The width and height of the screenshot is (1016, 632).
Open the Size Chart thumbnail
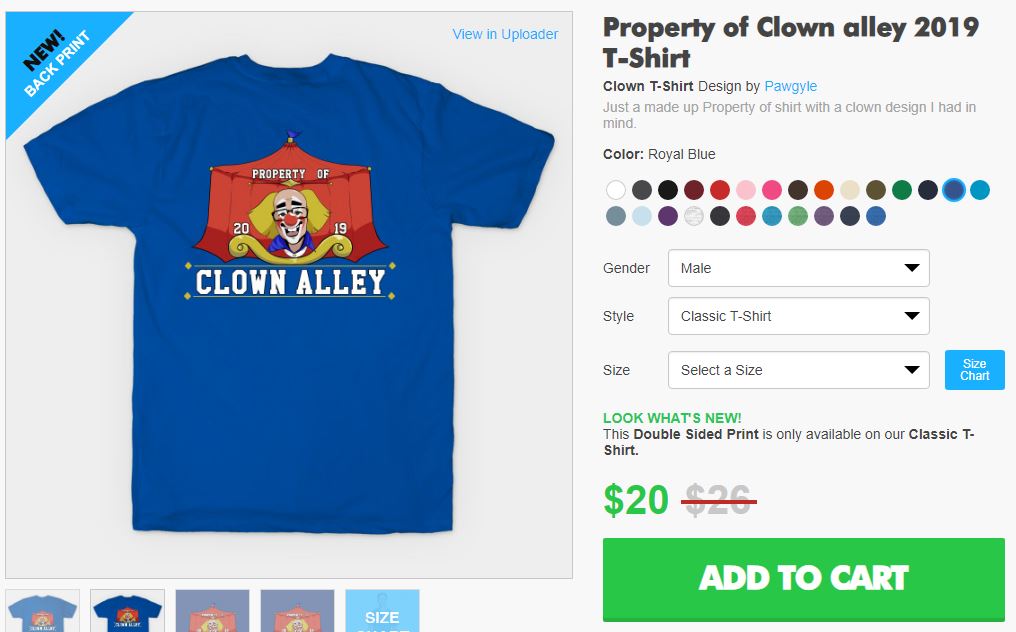point(382,610)
